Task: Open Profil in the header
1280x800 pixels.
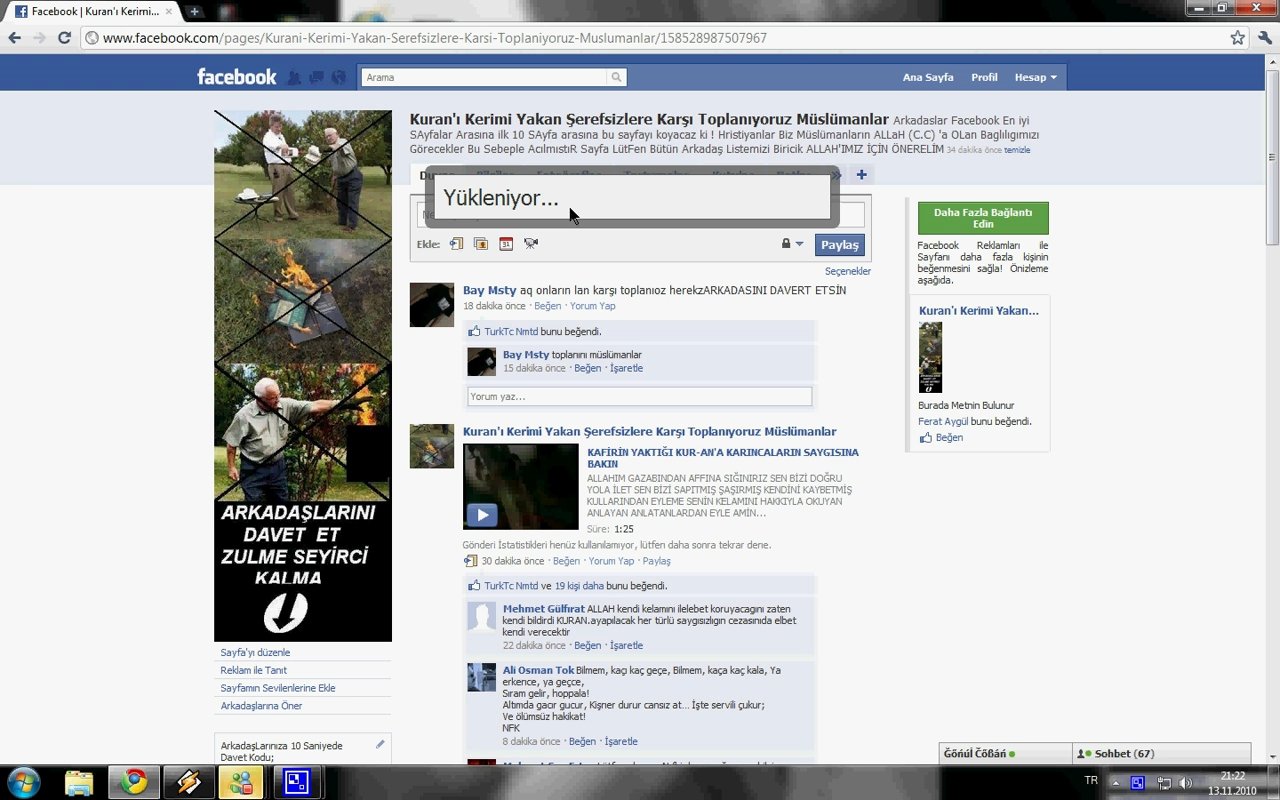Action: [x=984, y=77]
